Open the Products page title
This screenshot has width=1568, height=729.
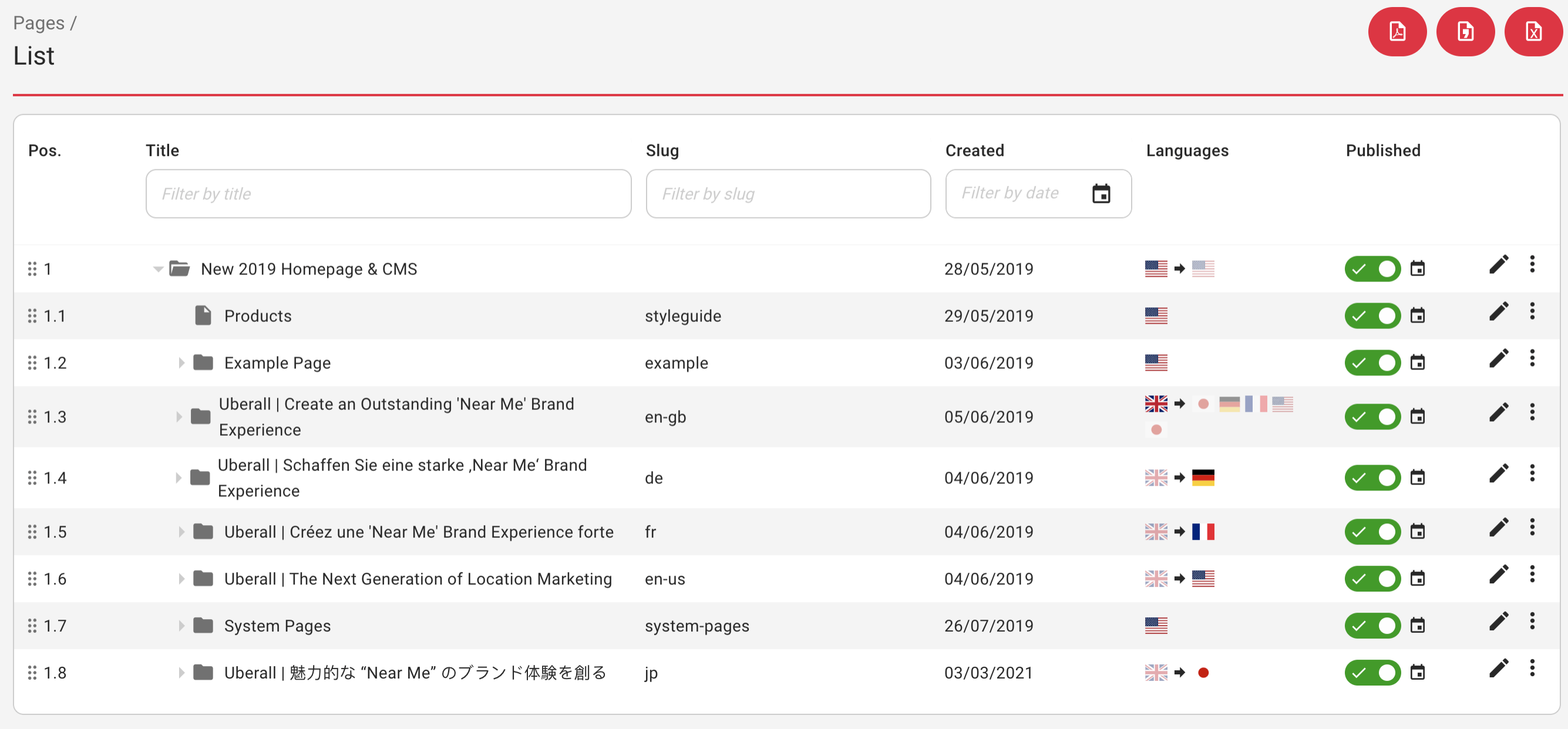tap(258, 315)
